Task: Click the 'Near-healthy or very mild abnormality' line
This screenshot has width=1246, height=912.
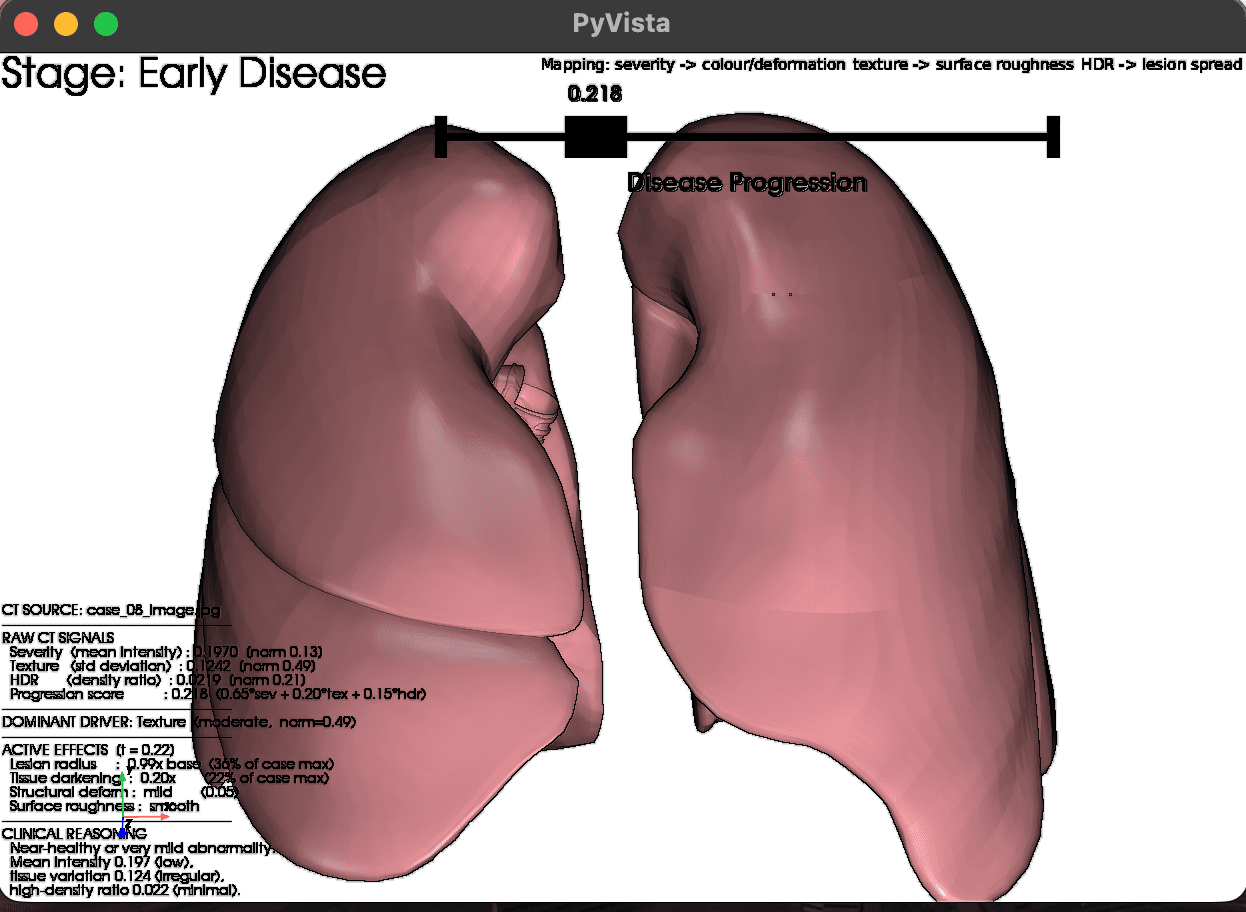Action: 141,848
